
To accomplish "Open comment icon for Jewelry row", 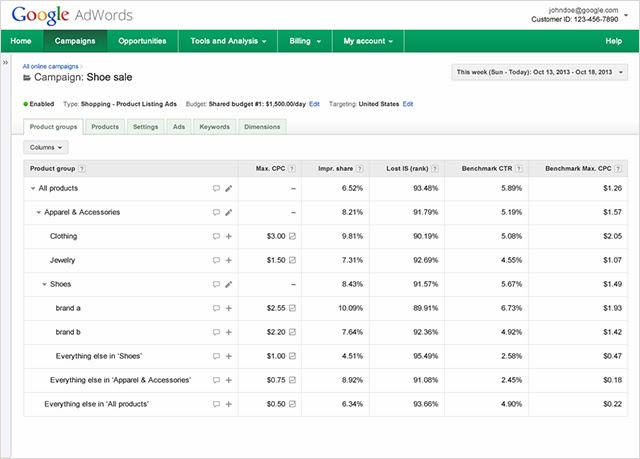I will pos(216,260).
